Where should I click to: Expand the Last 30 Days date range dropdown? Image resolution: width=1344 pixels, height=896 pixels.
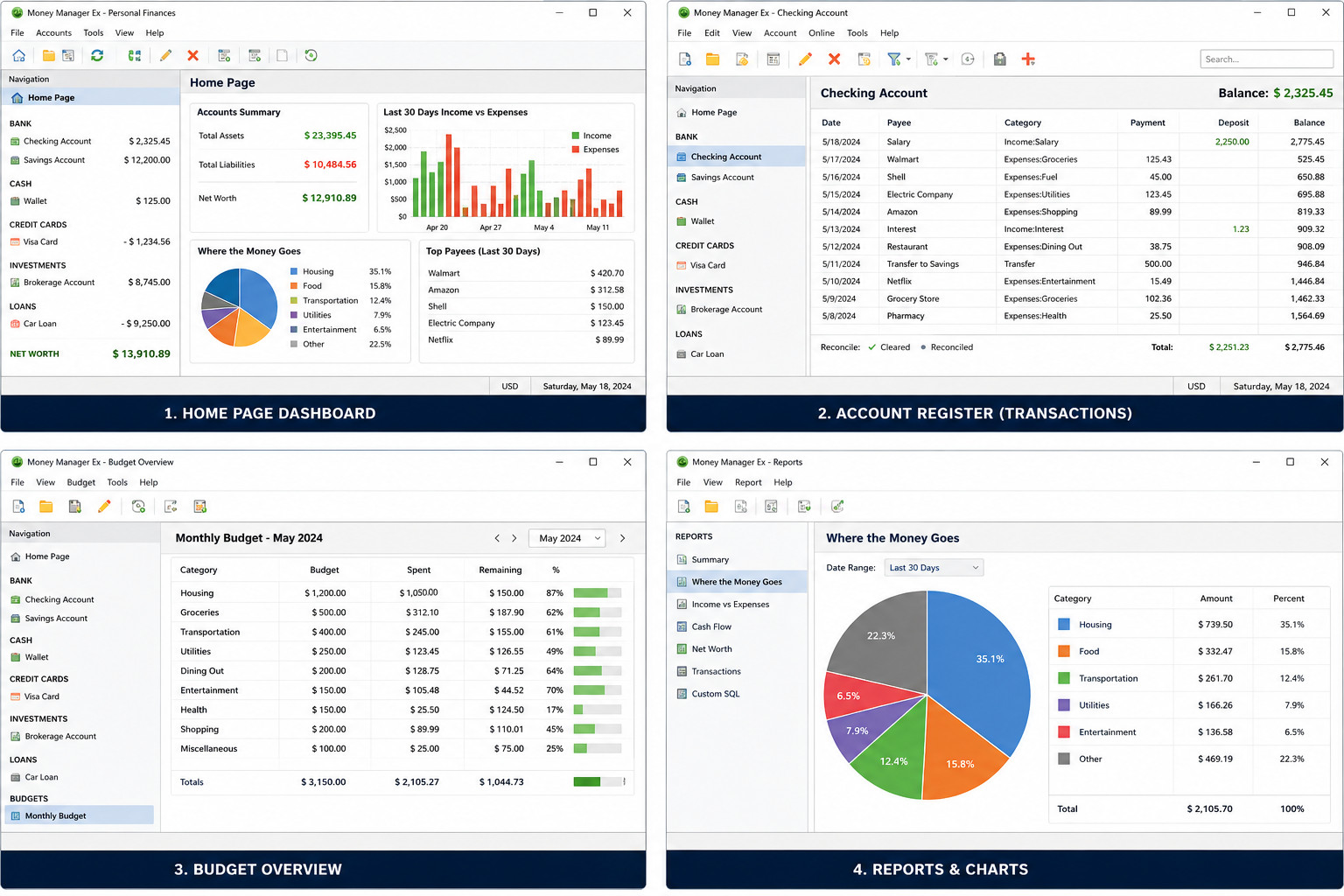[934, 568]
